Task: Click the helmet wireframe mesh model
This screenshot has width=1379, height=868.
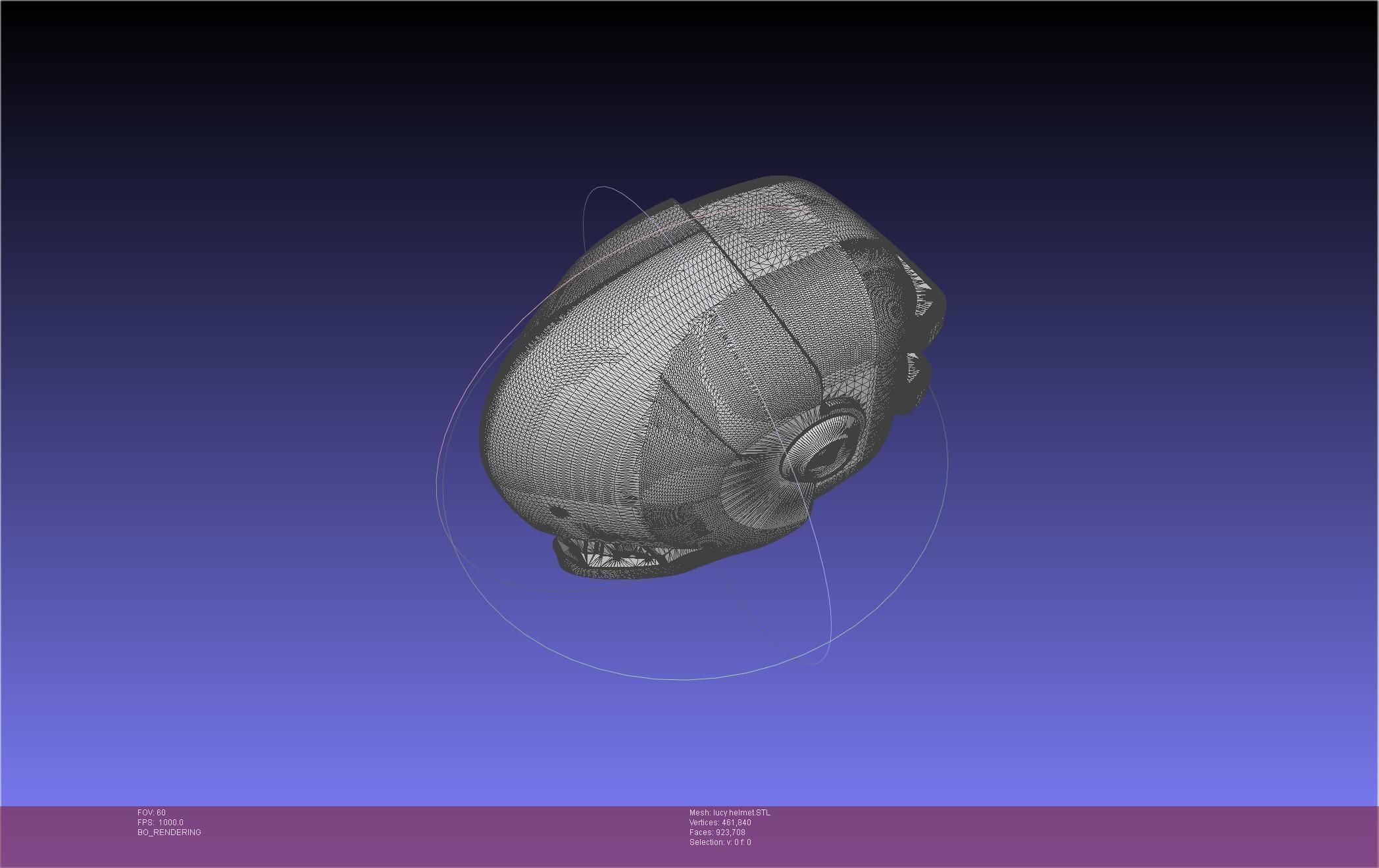Action: click(x=714, y=377)
